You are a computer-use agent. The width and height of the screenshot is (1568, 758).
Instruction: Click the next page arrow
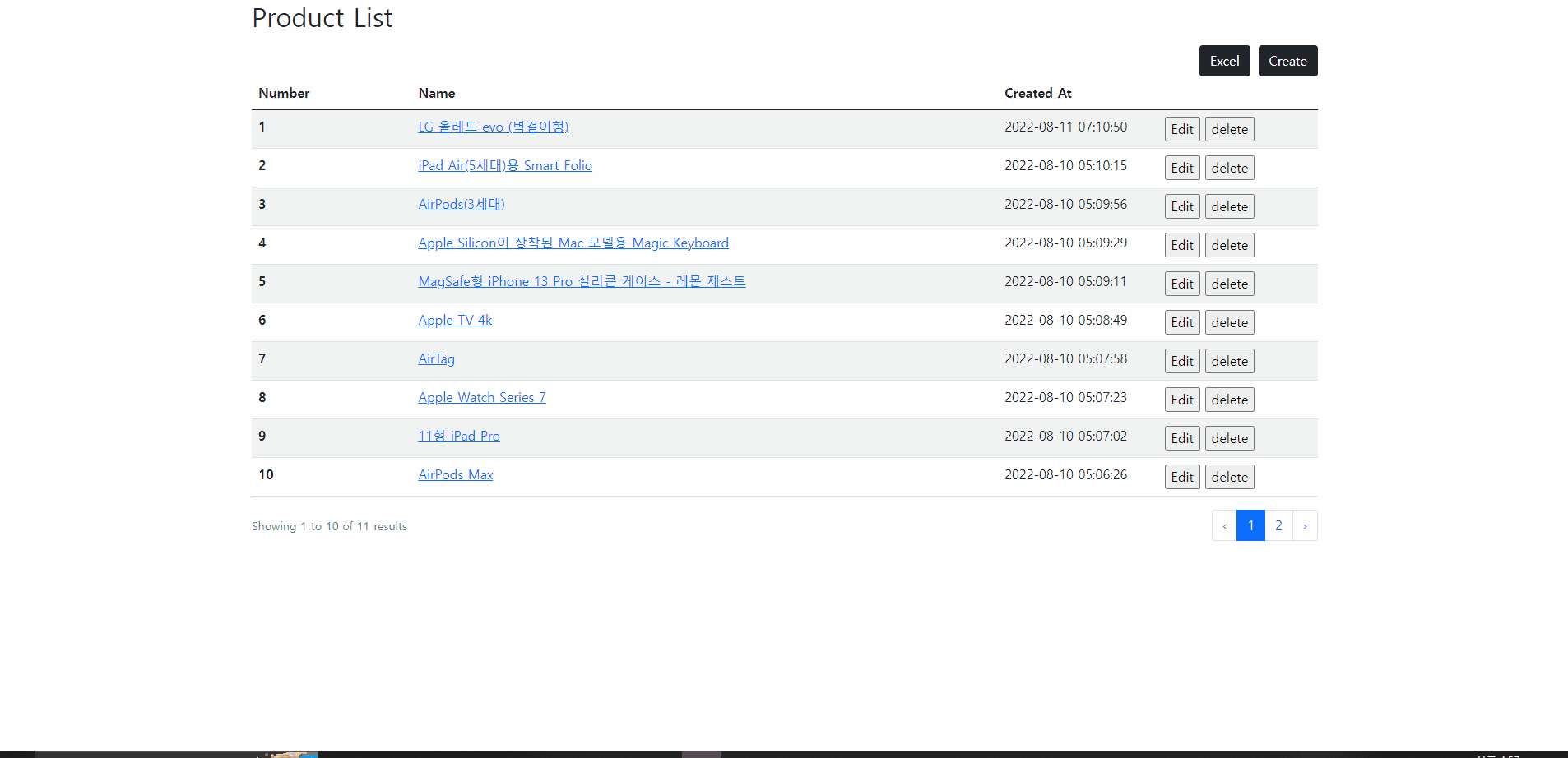click(1305, 525)
